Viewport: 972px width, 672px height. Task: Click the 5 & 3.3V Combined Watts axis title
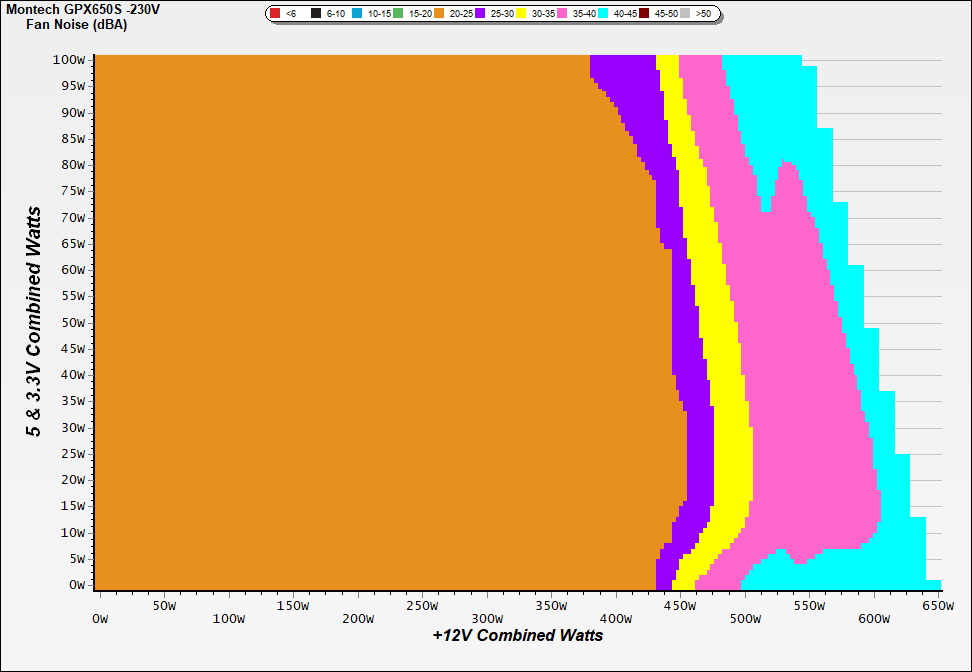(34, 322)
